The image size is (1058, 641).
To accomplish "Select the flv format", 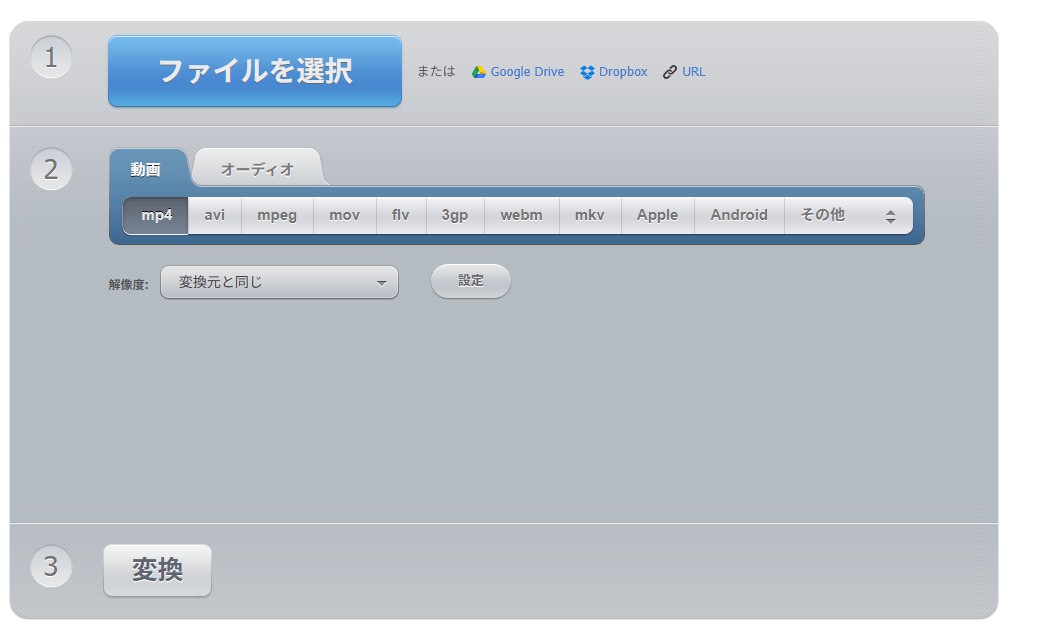I will (x=401, y=215).
